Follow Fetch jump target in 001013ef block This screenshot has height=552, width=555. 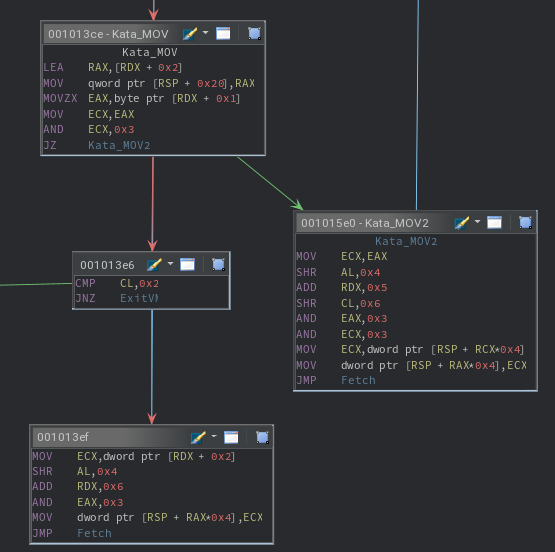click(94, 533)
